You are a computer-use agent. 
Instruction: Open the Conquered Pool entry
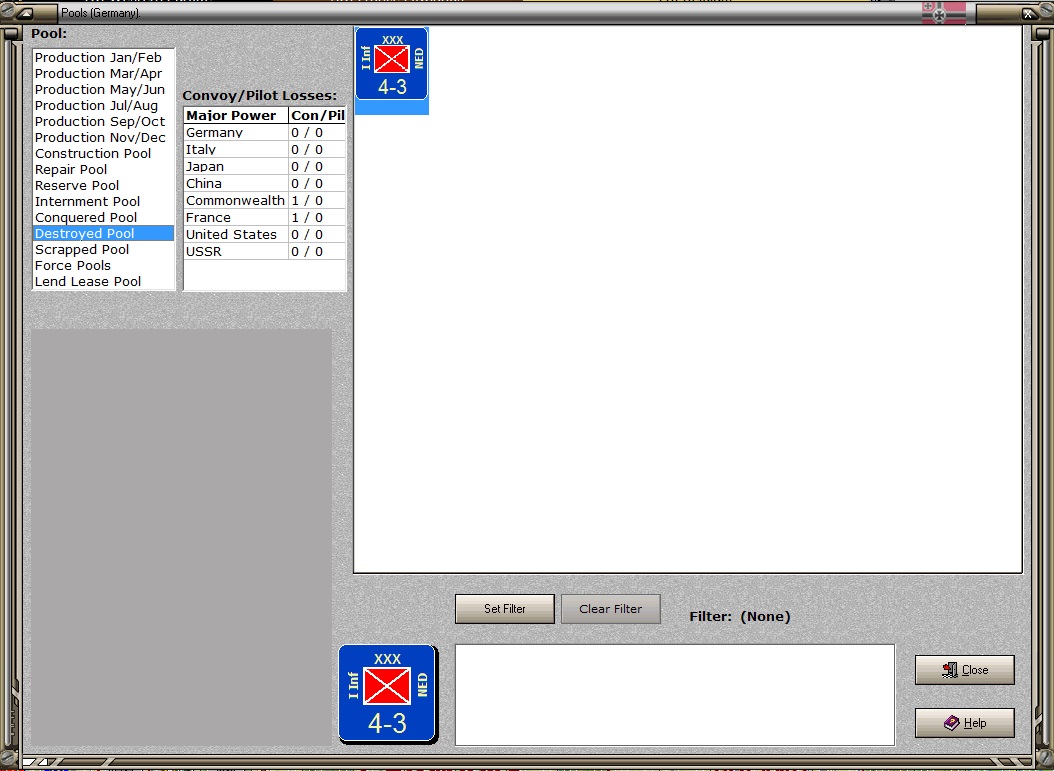[x=104, y=218]
